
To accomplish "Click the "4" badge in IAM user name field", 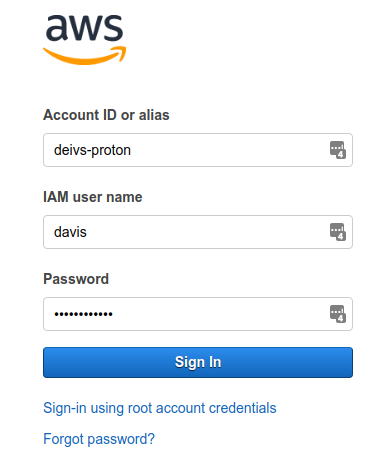I will pos(341,236).
